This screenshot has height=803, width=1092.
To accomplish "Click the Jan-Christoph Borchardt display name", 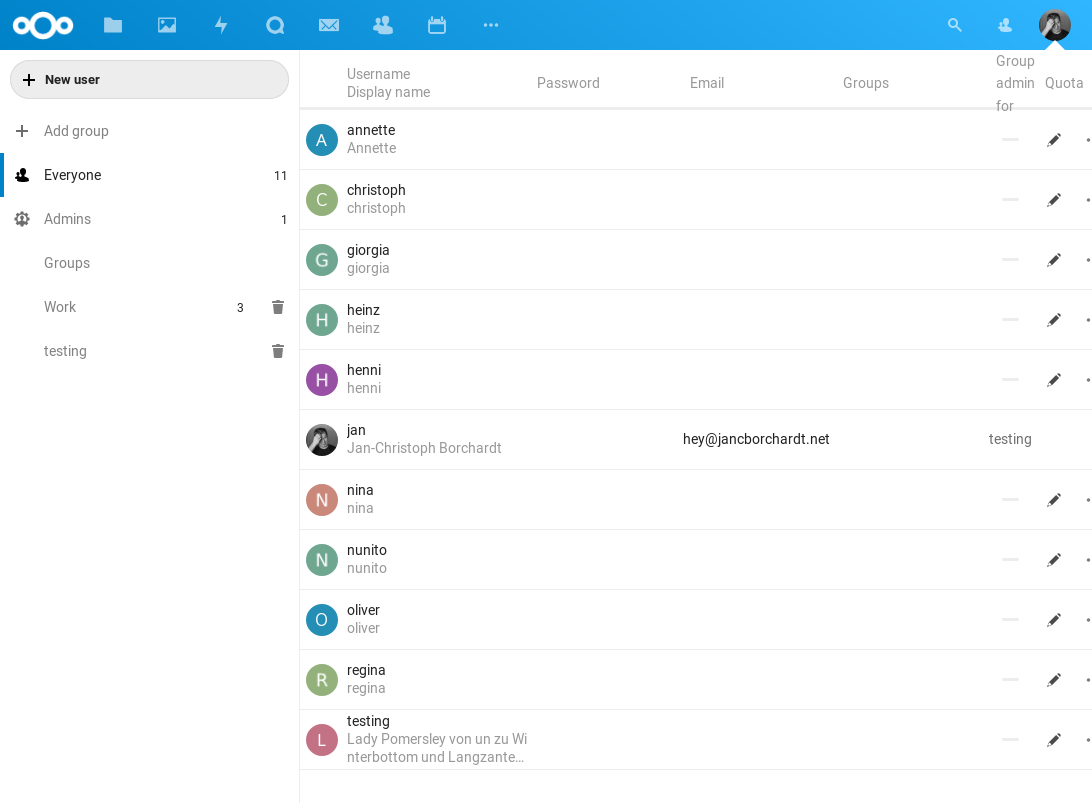I will click(x=424, y=449).
